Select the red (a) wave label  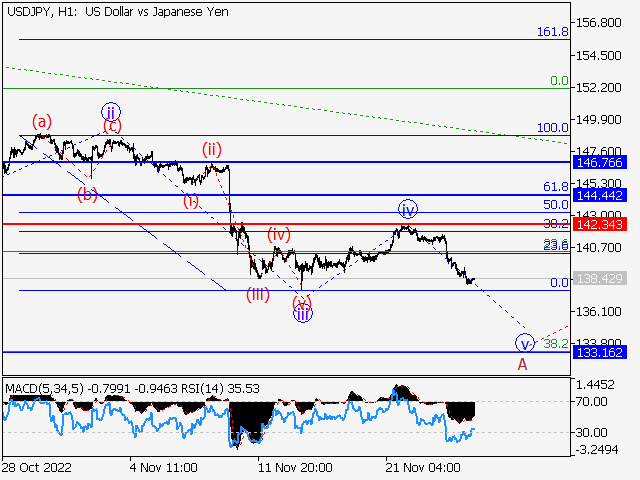[42, 122]
